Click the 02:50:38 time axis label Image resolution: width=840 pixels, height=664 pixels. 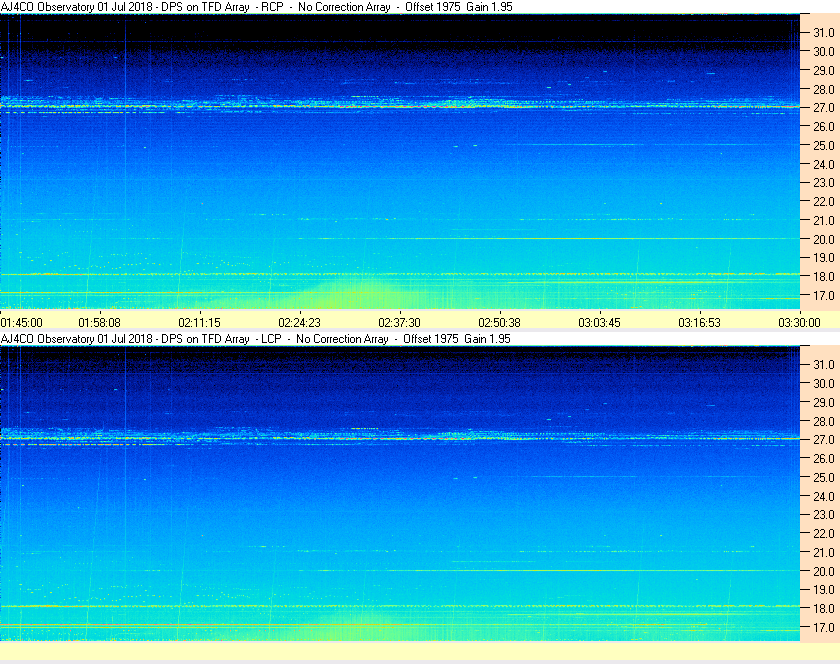click(x=499, y=323)
